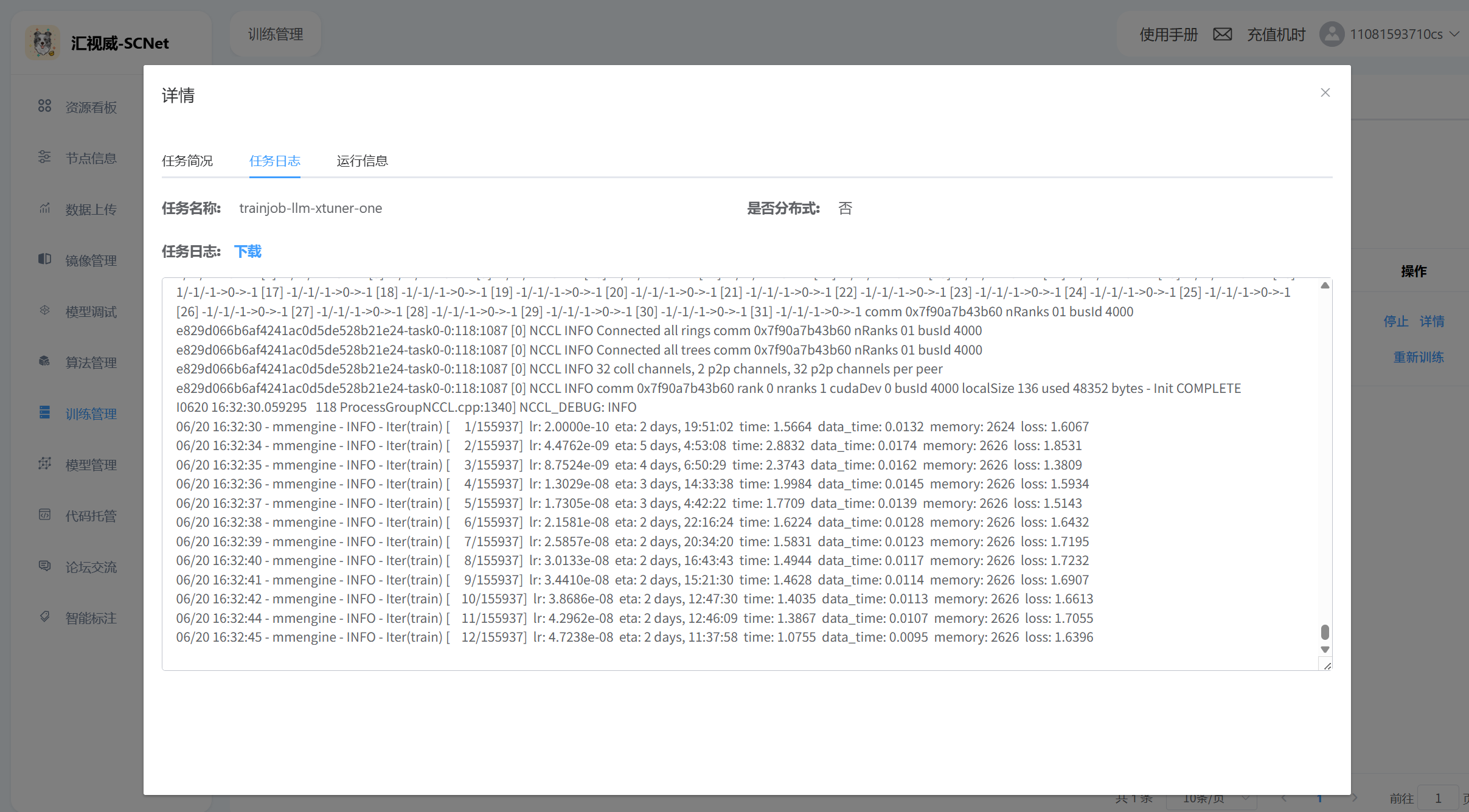Click the log scrollbar down arrow
The image size is (1469, 812).
(x=1325, y=650)
